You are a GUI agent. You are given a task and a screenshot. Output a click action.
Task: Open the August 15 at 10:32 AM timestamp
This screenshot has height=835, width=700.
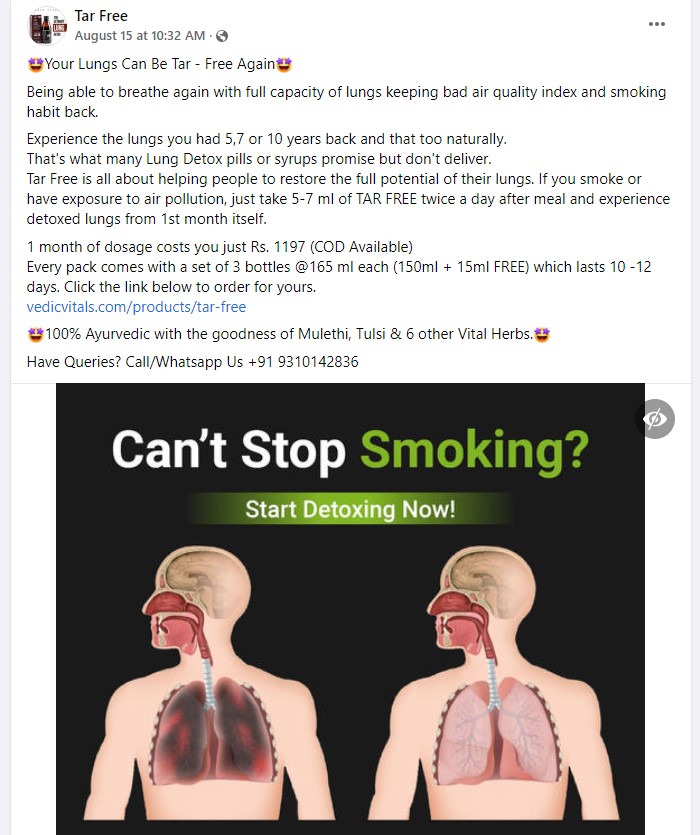(140, 36)
